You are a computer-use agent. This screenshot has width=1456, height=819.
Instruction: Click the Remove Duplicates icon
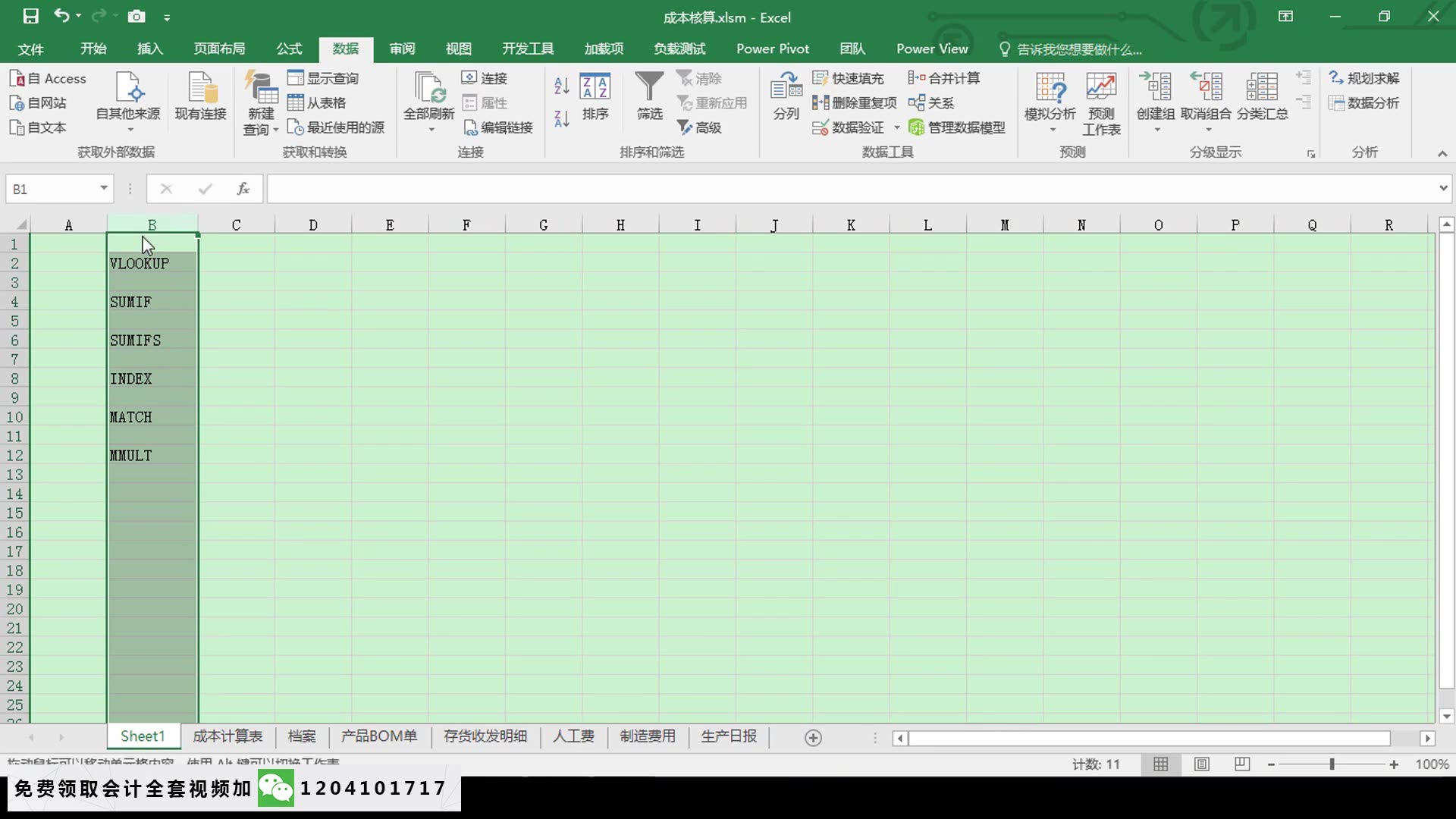point(820,102)
